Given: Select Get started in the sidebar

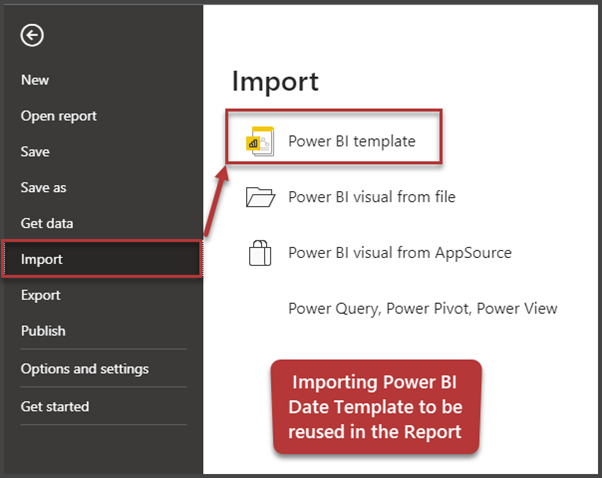Looking at the screenshot, I should pyautogui.click(x=55, y=406).
